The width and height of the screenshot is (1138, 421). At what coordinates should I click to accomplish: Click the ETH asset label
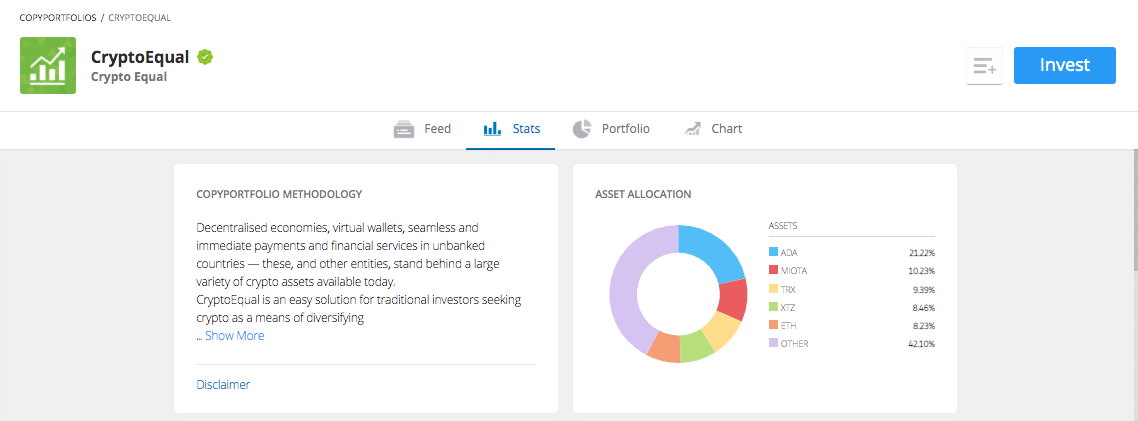[x=787, y=325]
